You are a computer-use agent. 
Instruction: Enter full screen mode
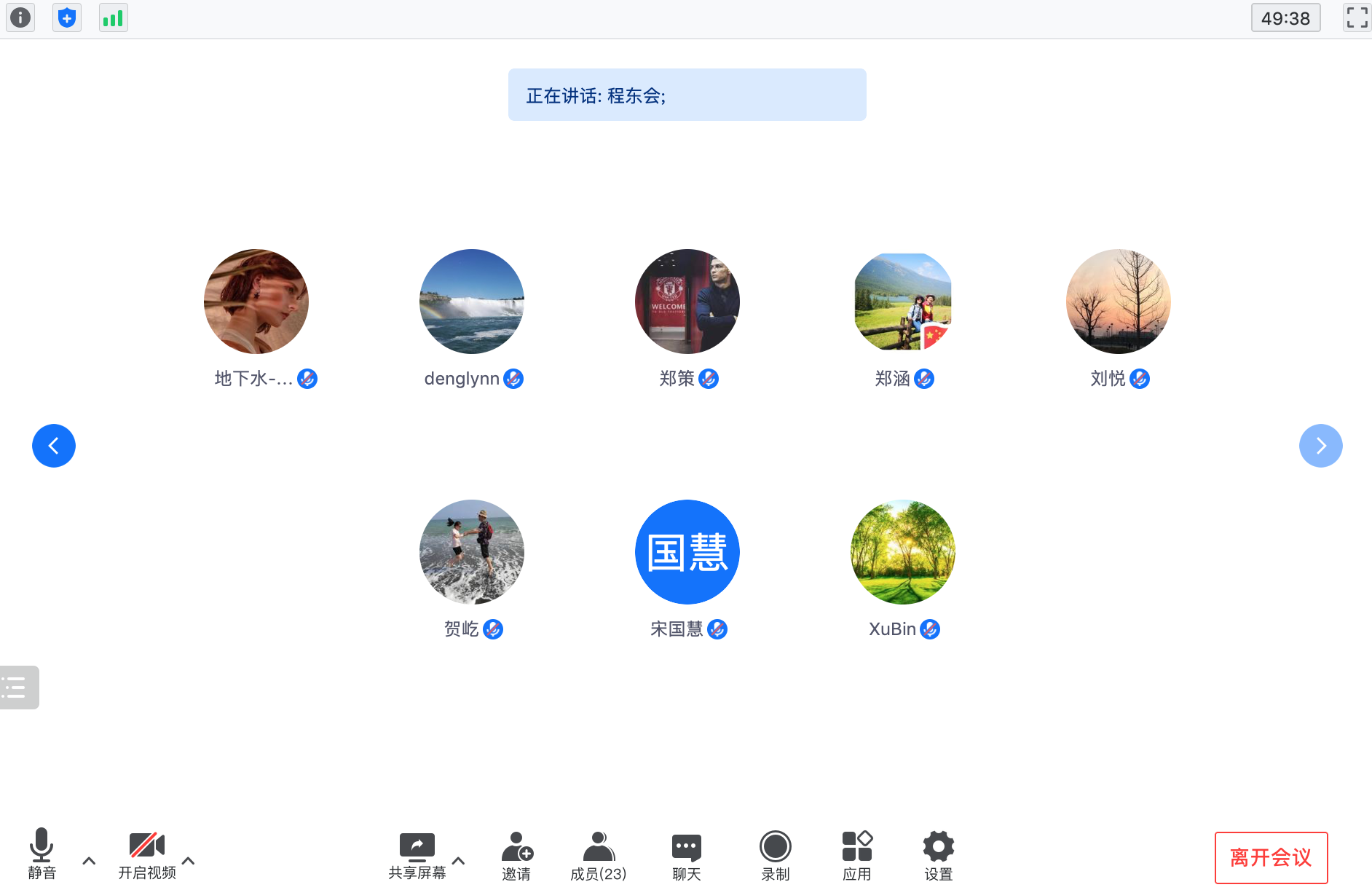pyautogui.click(x=1356, y=17)
